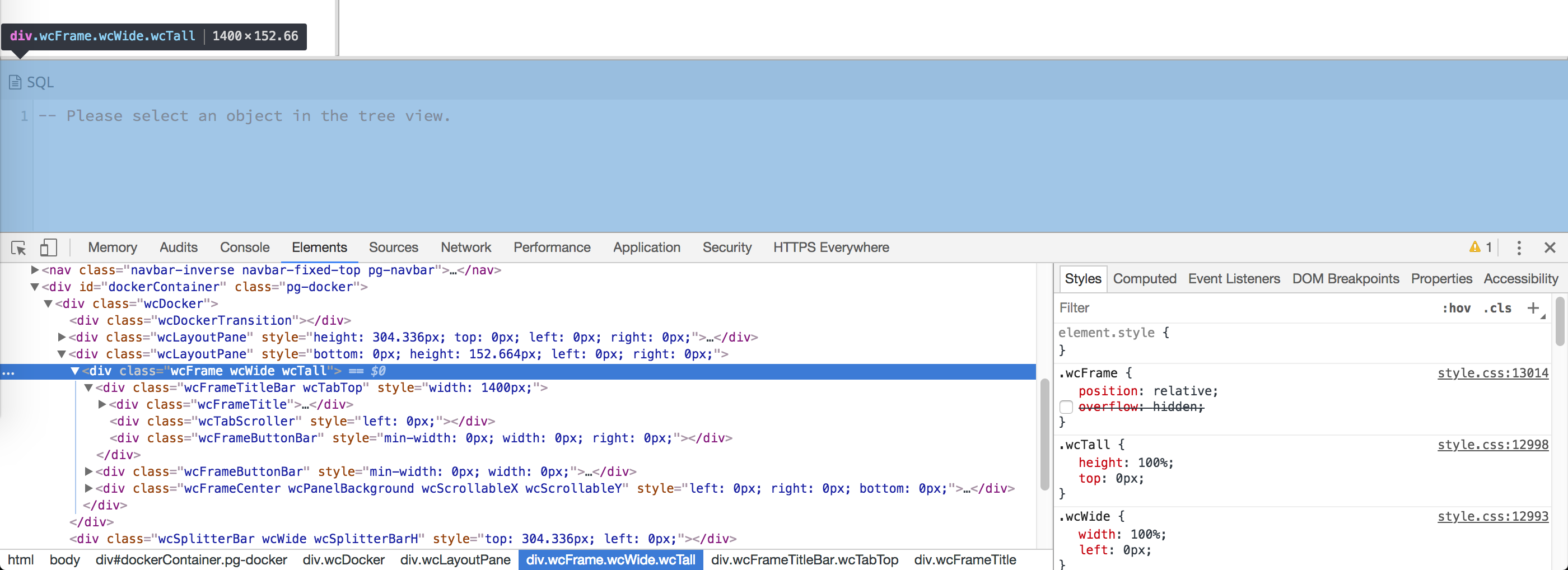Close the DevTools panel
The height and width of the screenshot is (570, 1568).
click(x=1550, y=247)
